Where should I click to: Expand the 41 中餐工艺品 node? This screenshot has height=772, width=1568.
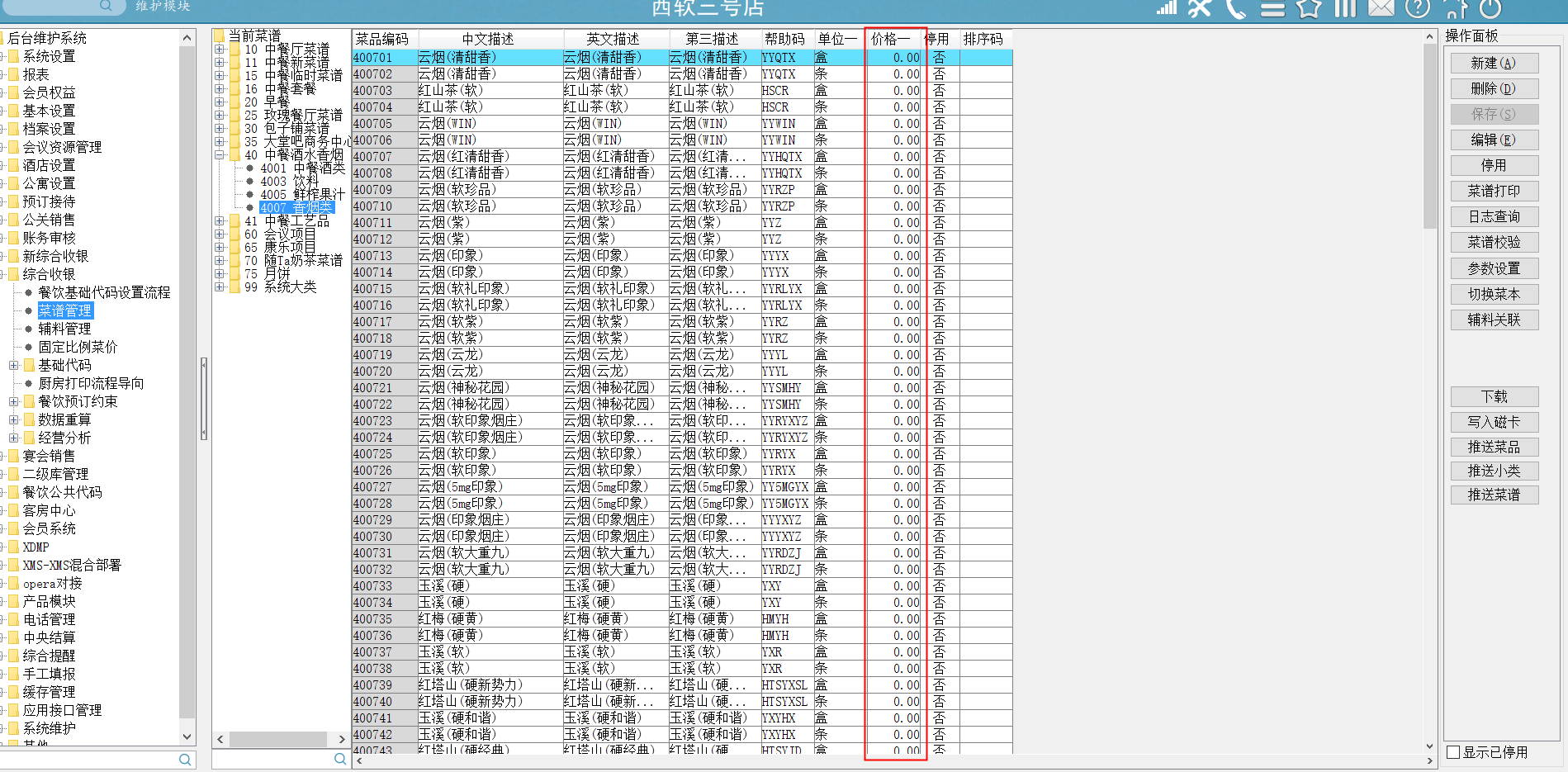click(x=220, y=221)
